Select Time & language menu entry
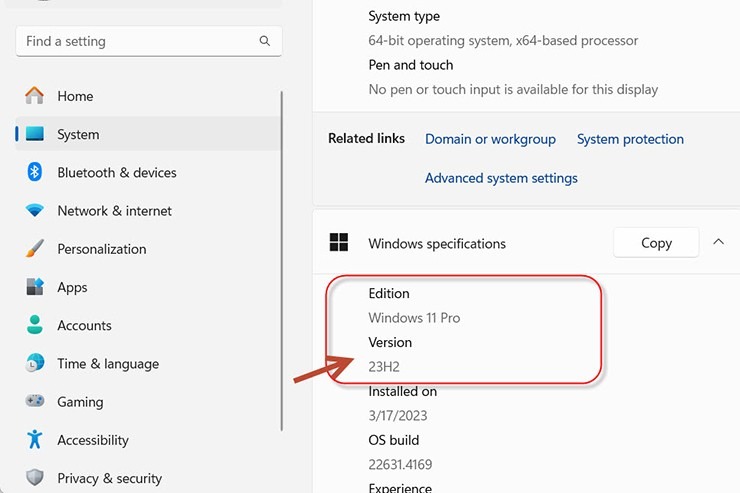The image size is (740, 493). point(108,364)
